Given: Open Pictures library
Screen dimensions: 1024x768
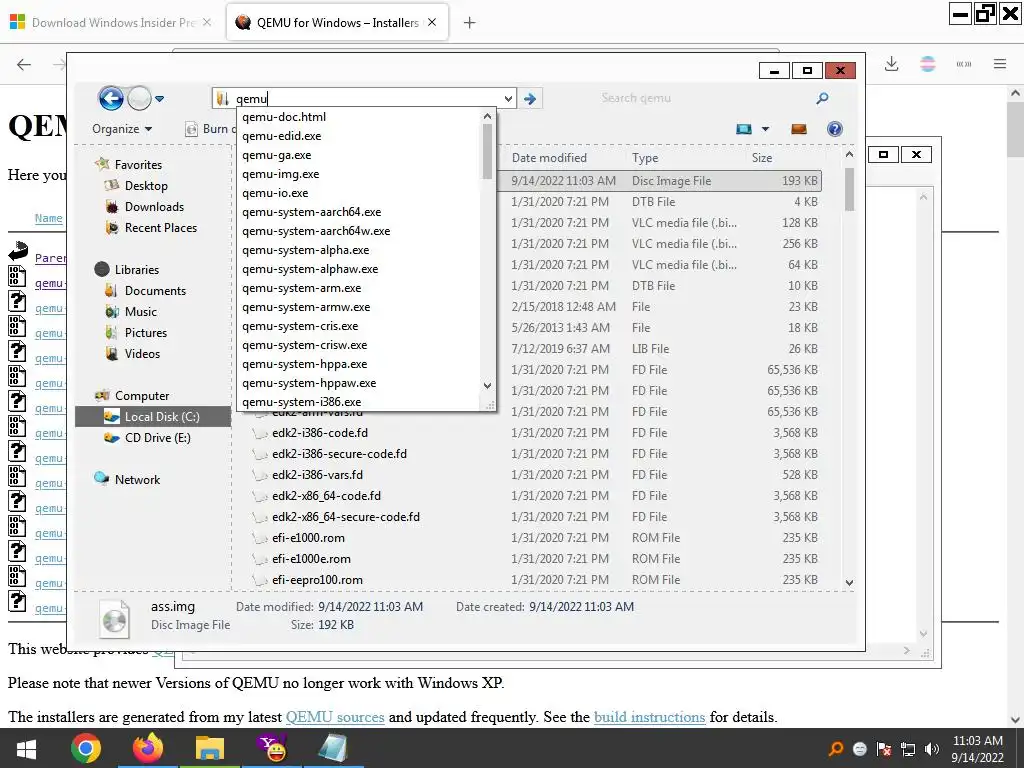Looking at the screenshot, I should pos(146,332).
